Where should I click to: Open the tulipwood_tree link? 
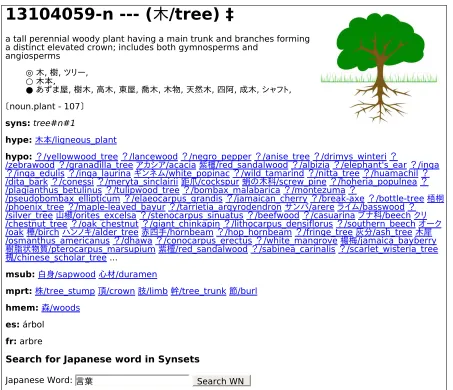tap(143, 190)
